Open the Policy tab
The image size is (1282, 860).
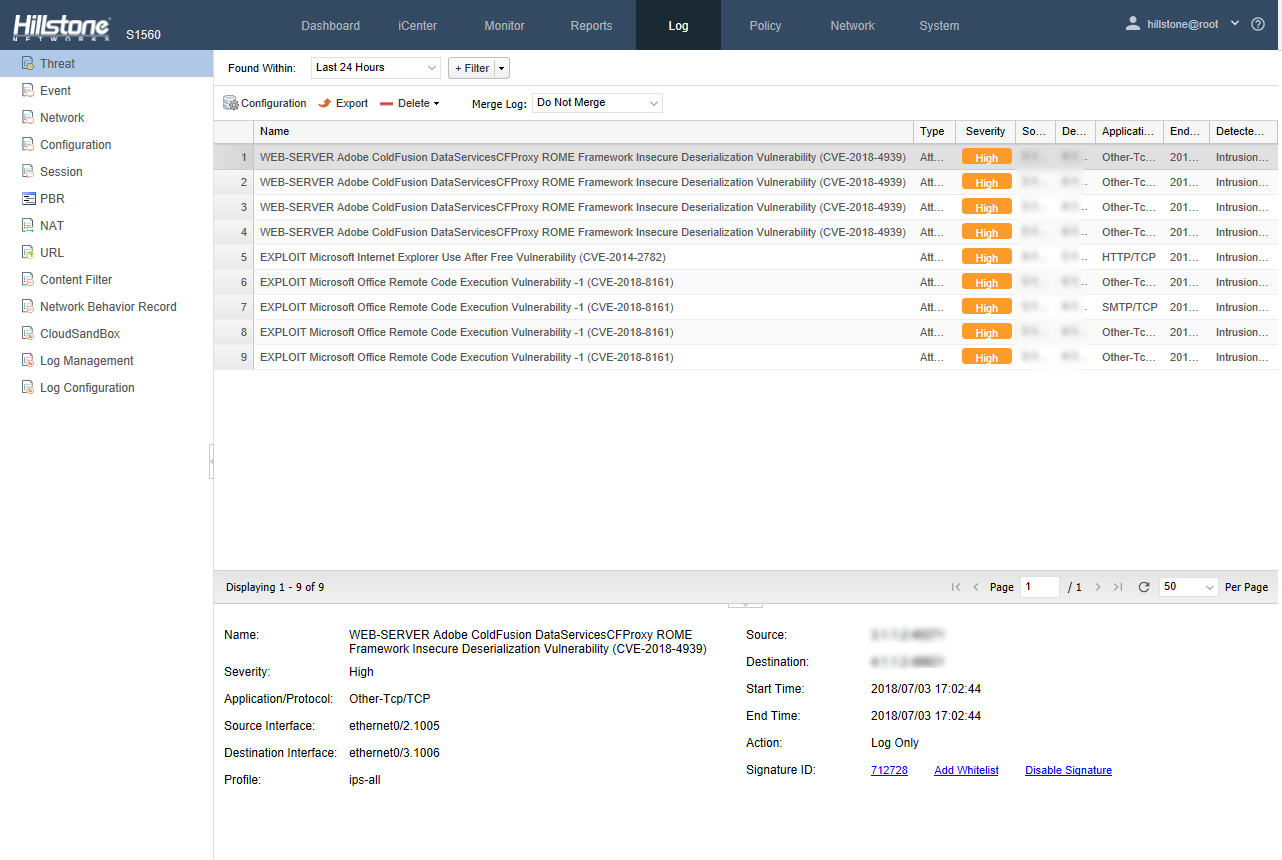(x=765, y=25)
